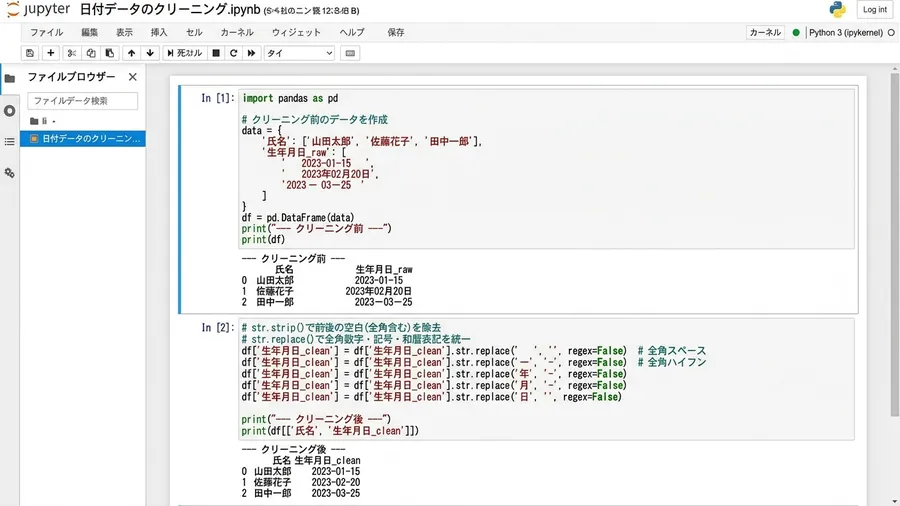Click the 2023-03-25 value in cleaned output
900x506 pixels.
click(x=336, y=493)
